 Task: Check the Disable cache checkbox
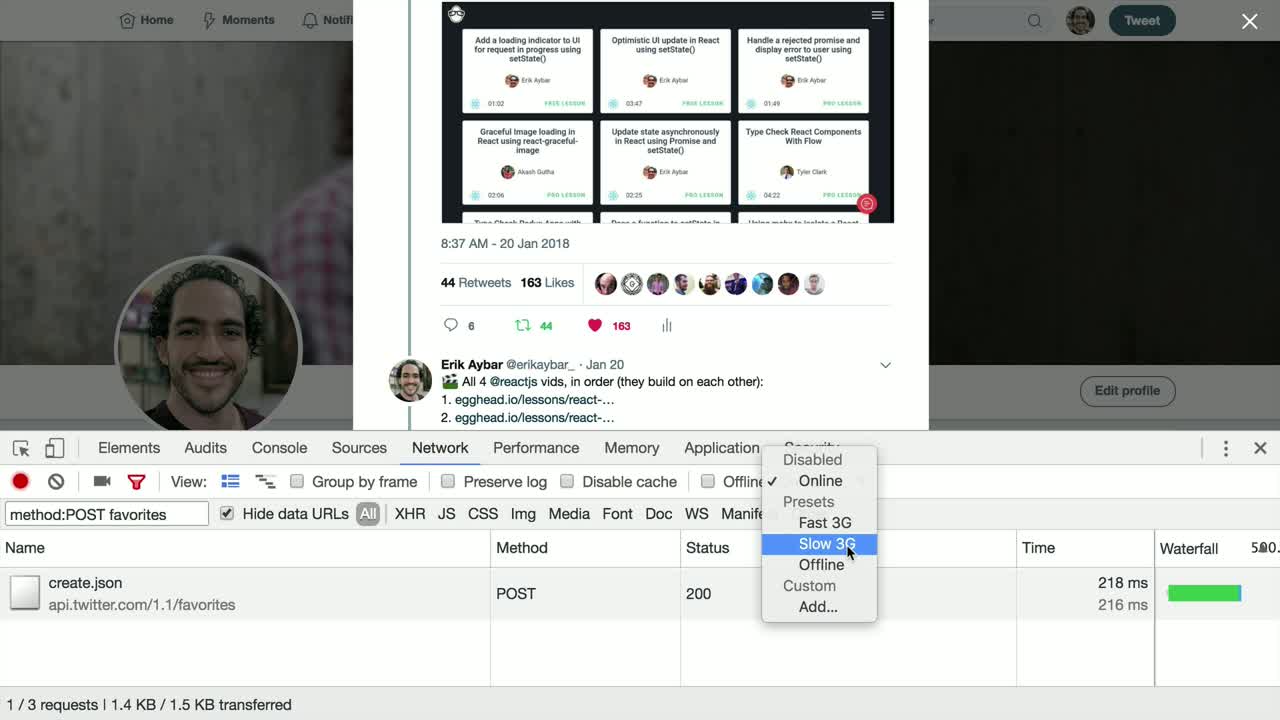[567, 481]
